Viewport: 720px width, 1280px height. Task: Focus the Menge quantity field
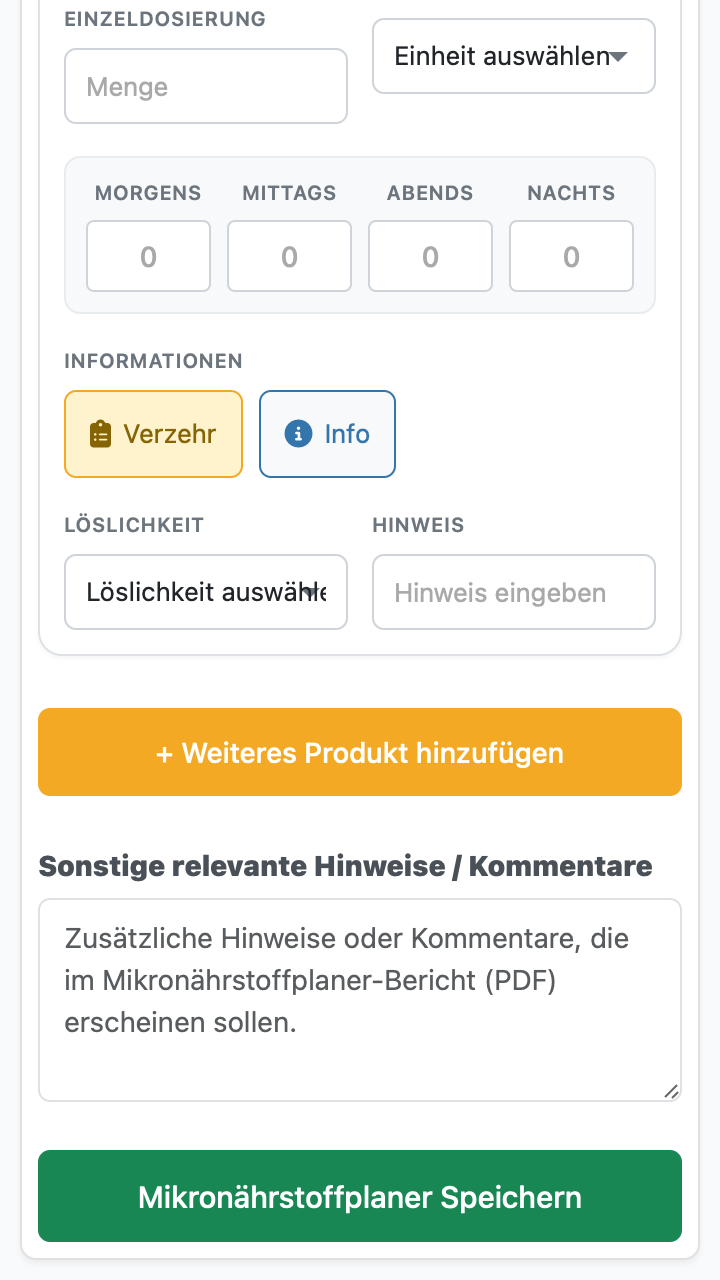(206, 86)
